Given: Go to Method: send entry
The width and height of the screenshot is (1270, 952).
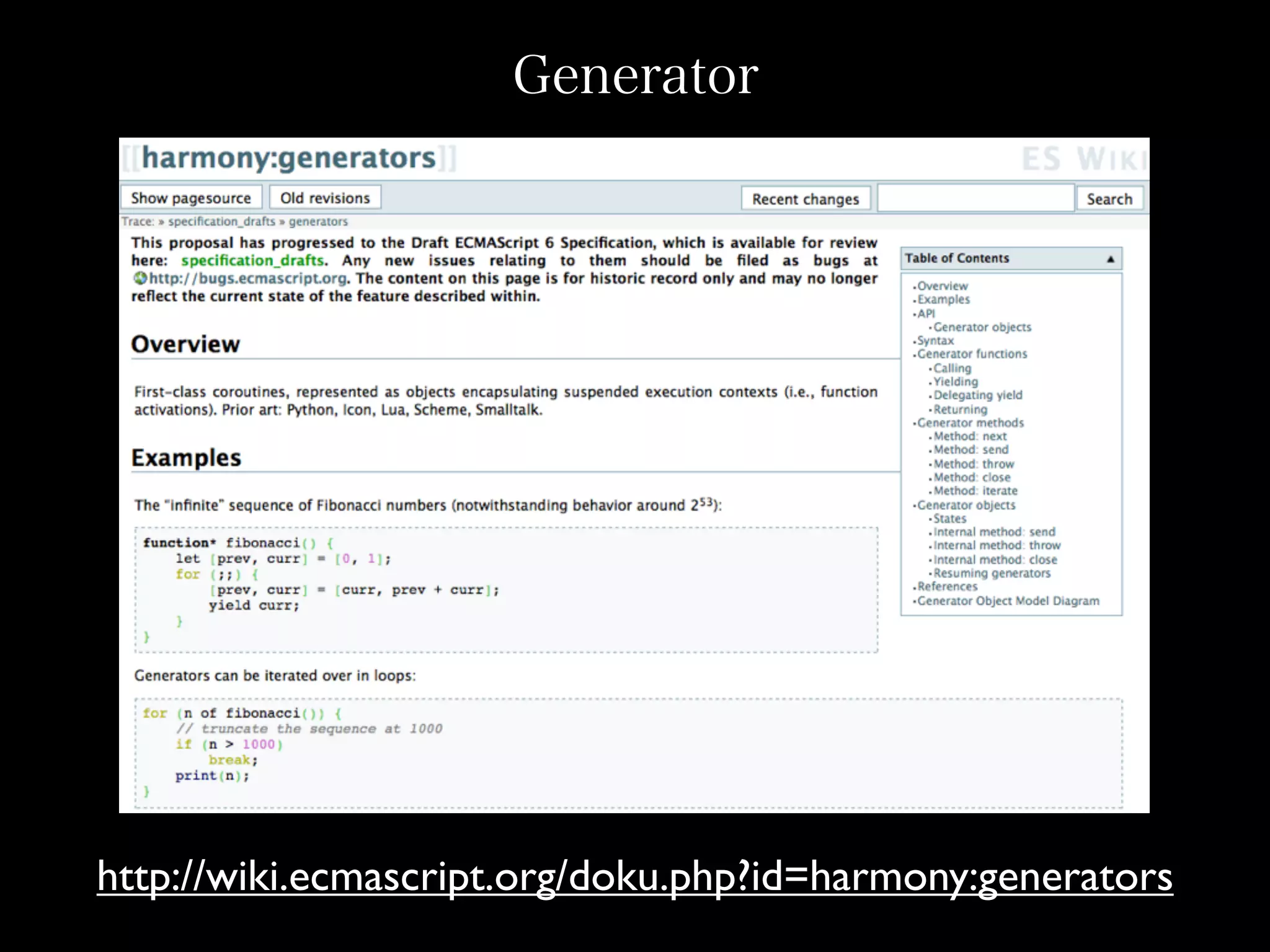Looking at the screenshot, I should click(971, 450).
